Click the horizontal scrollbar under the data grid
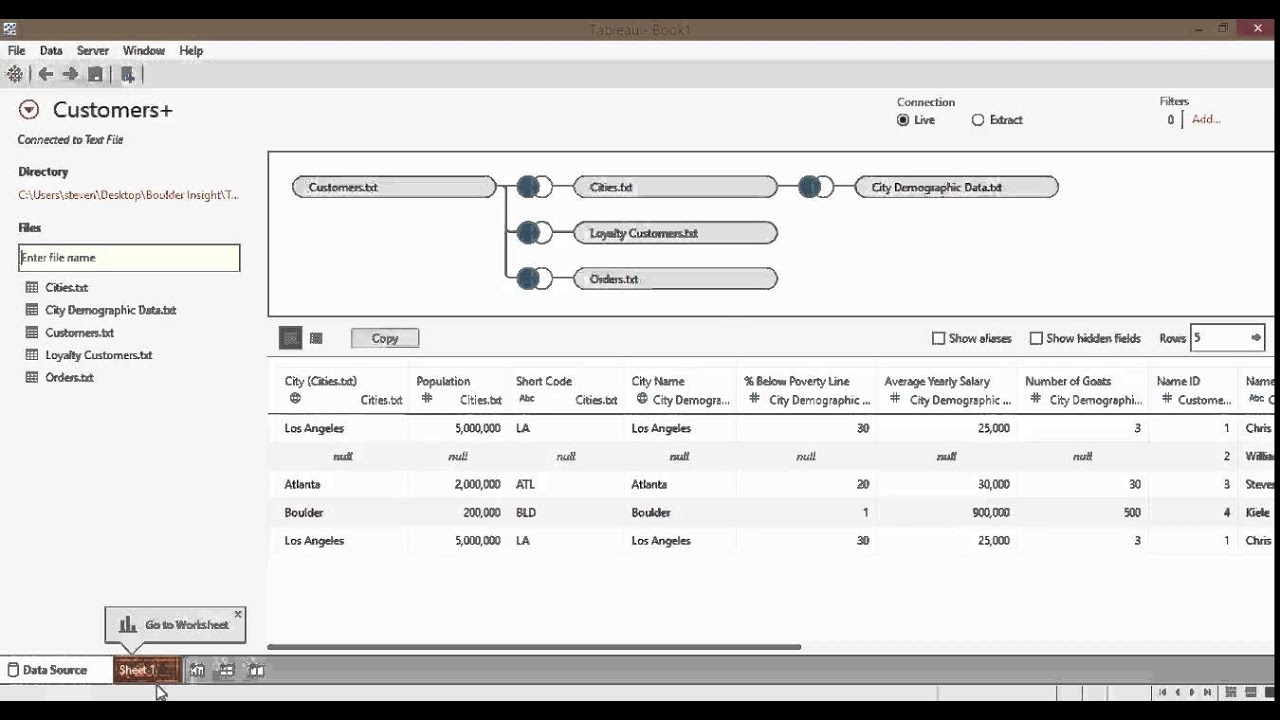 click(x=535, y=647)
